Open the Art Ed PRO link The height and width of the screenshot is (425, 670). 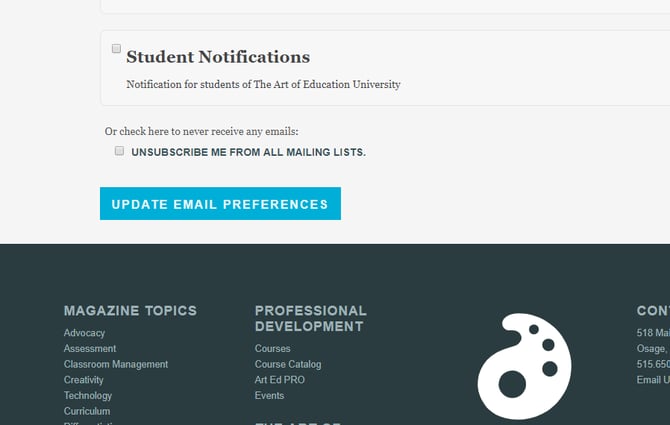(x=280, y=380)
